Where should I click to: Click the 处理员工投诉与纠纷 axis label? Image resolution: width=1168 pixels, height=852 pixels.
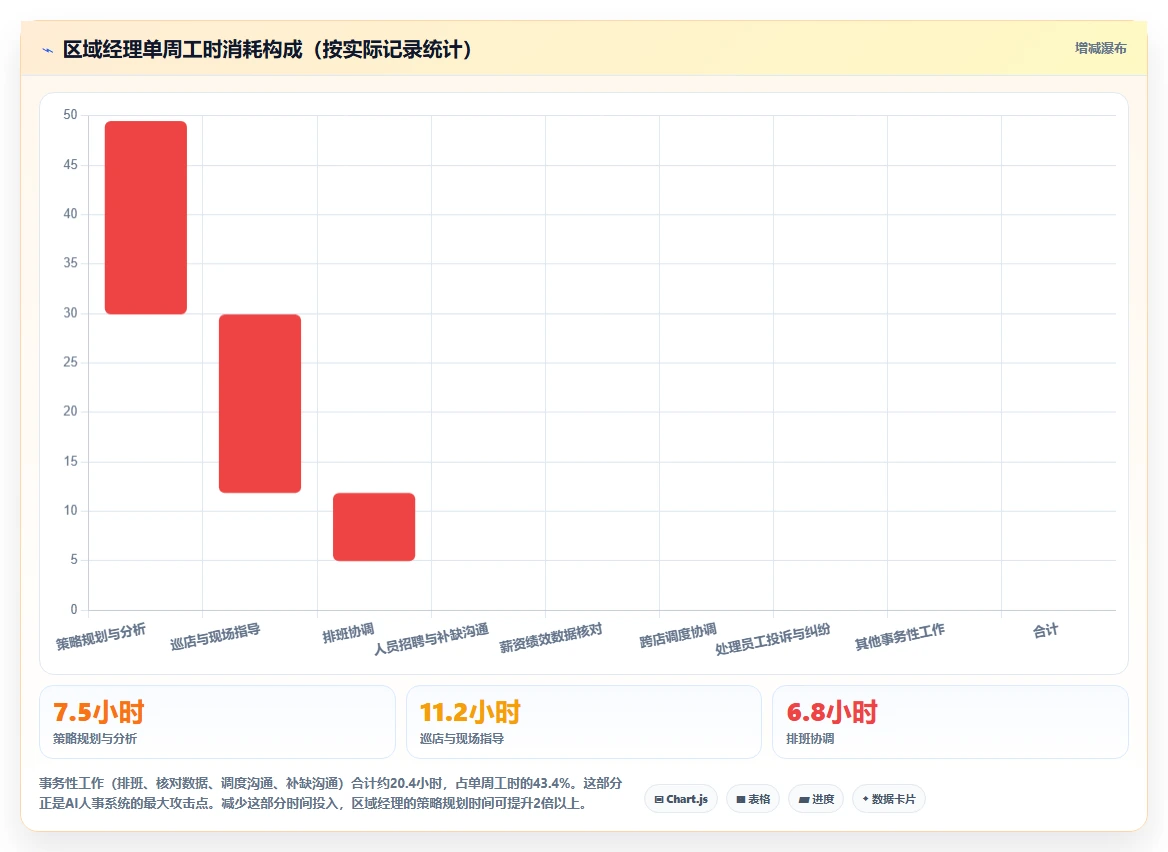click(x=772, y=639)
